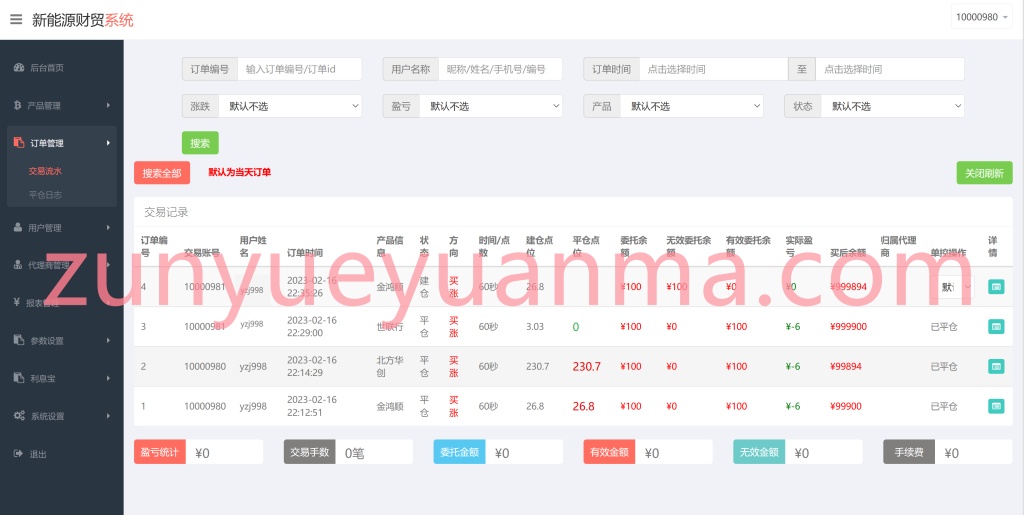Image resolution: width=1024 pixels, height=515 pixels.
Task: Click 买后余额 ¥999900 cell
Action: click(x=848, y=326)
